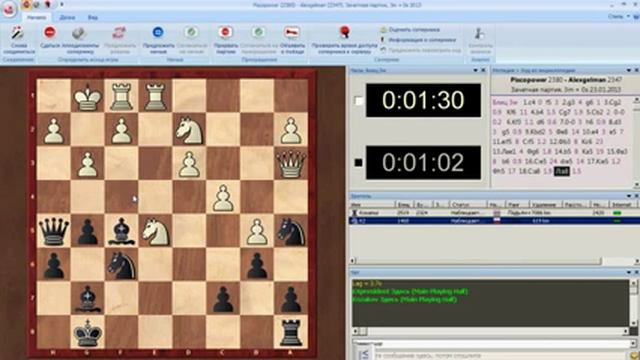Click the notation scrollbar up arrow
640x360 pixels.
636,100
